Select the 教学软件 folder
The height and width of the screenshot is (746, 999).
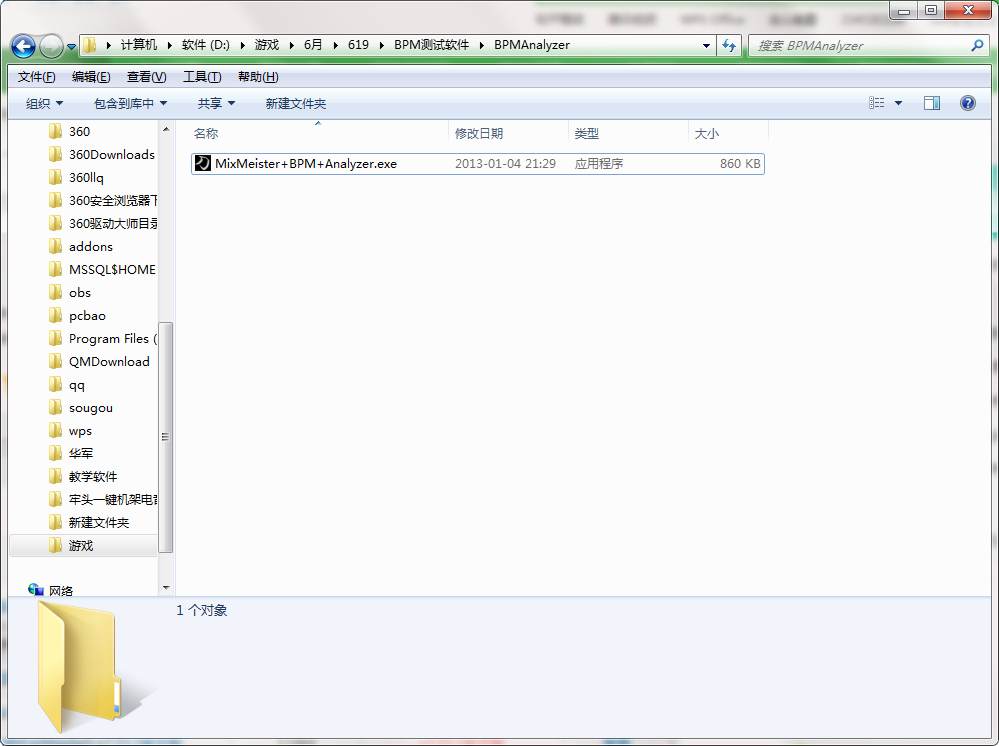click(93, 477)
